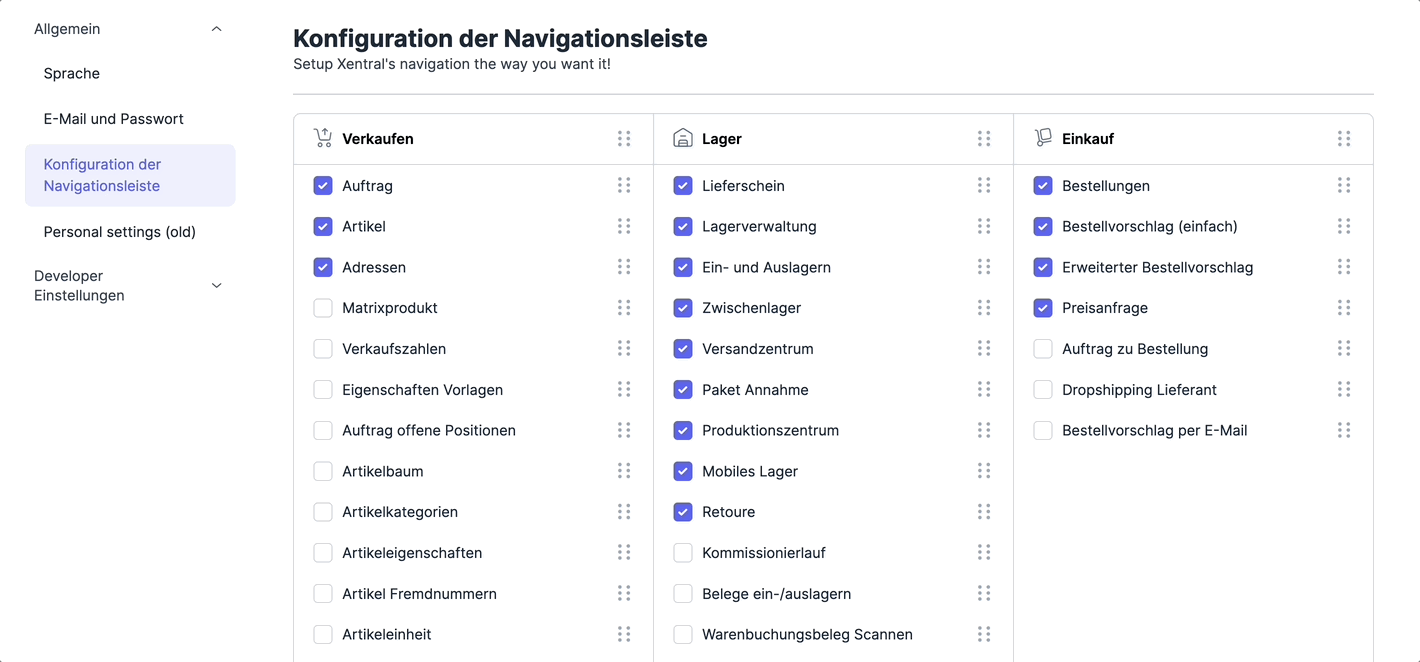Click the drag handle for Matrixprodukt row

point(624,308)
